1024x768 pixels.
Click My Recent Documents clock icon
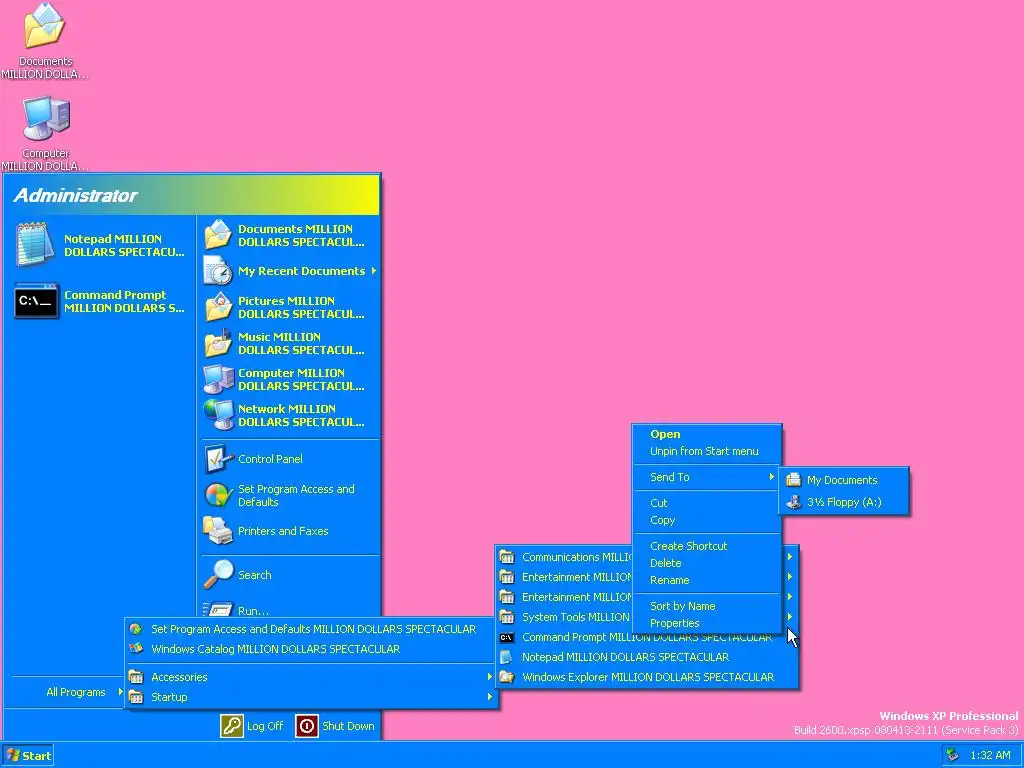click(x=217, y=271)
